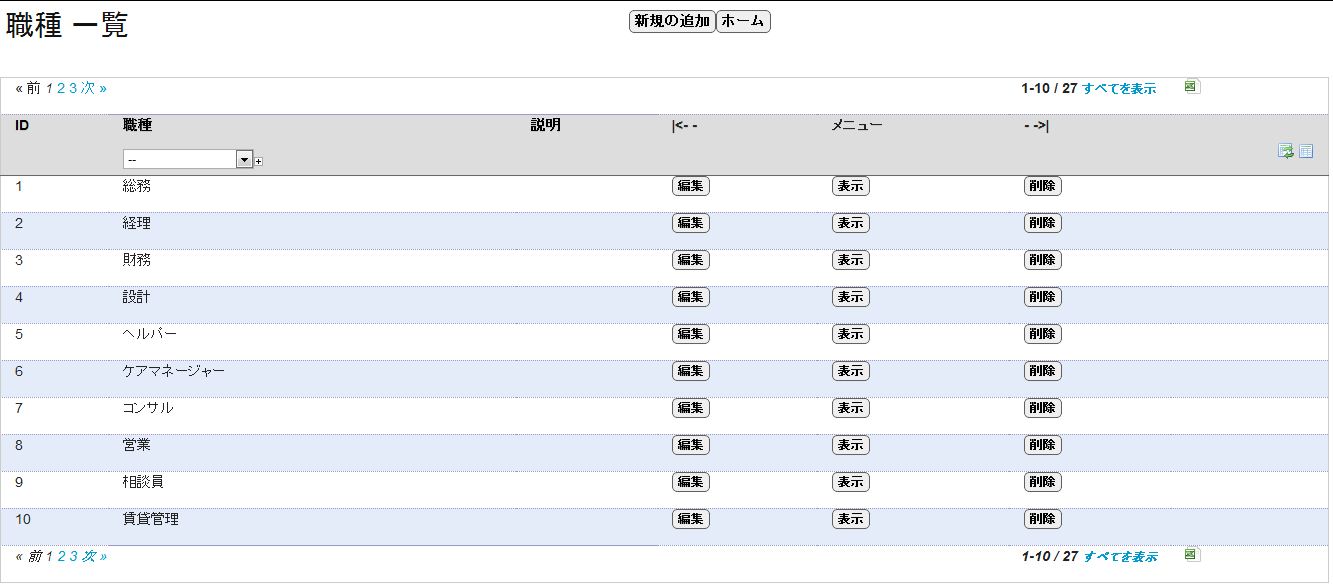Image resolution: width=1333 pixels, height=588 pixels.
Task: Delete the 財務 entry
Action: 1043,260
